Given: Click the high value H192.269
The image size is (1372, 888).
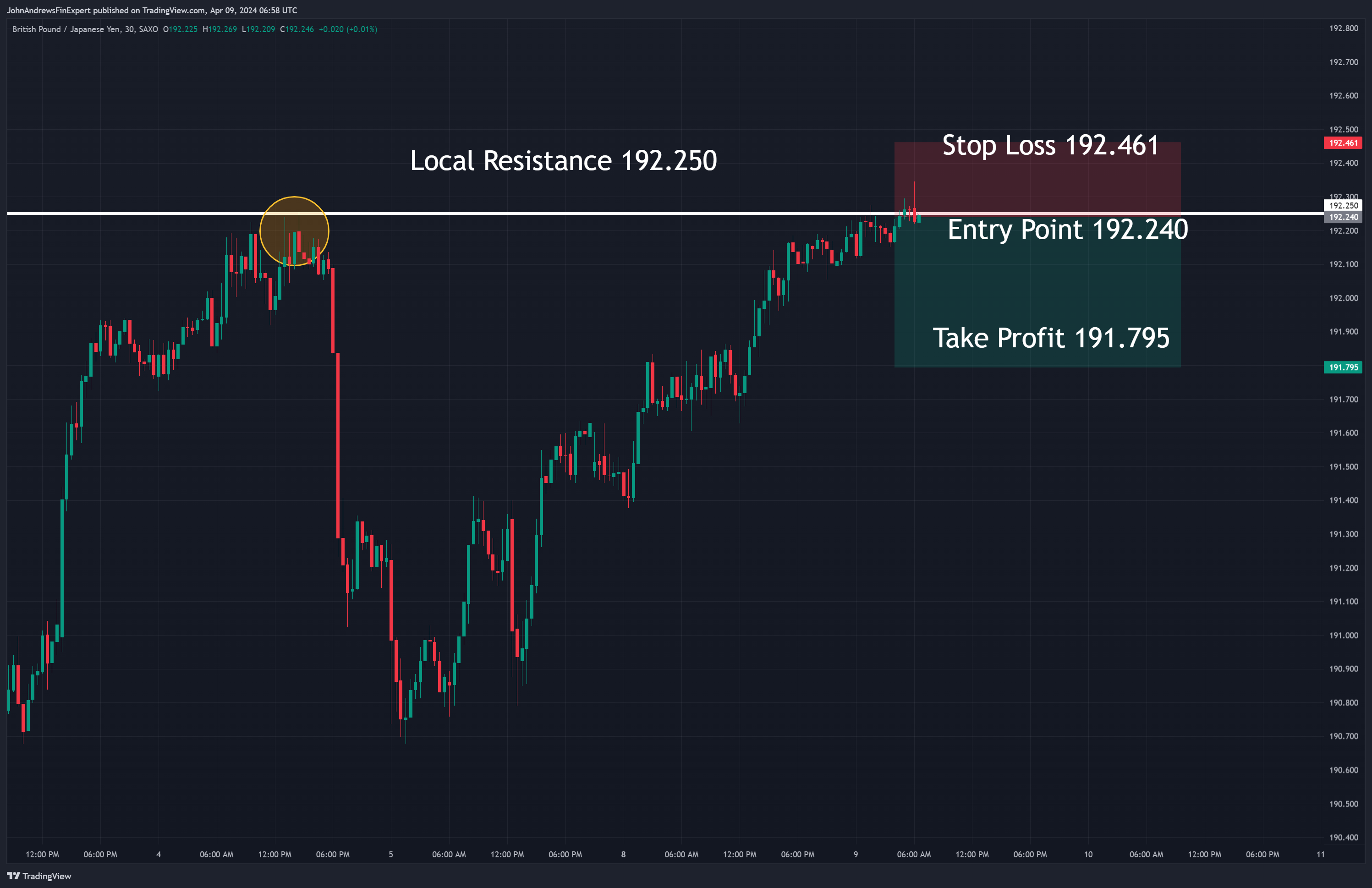Looking at the screenshot, I should tap(220, 29).
